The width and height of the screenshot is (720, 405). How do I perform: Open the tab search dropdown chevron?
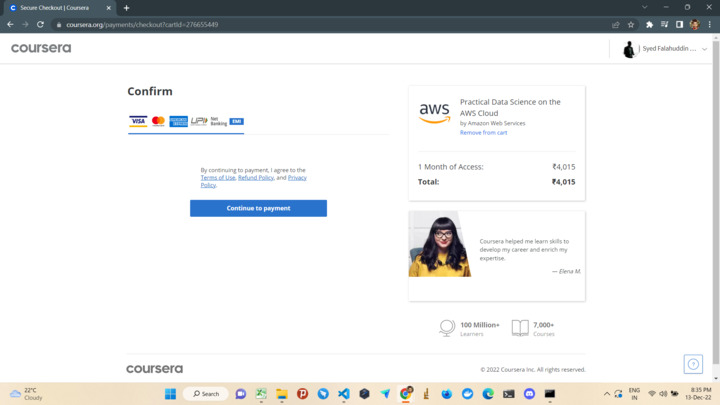point(645,7)
